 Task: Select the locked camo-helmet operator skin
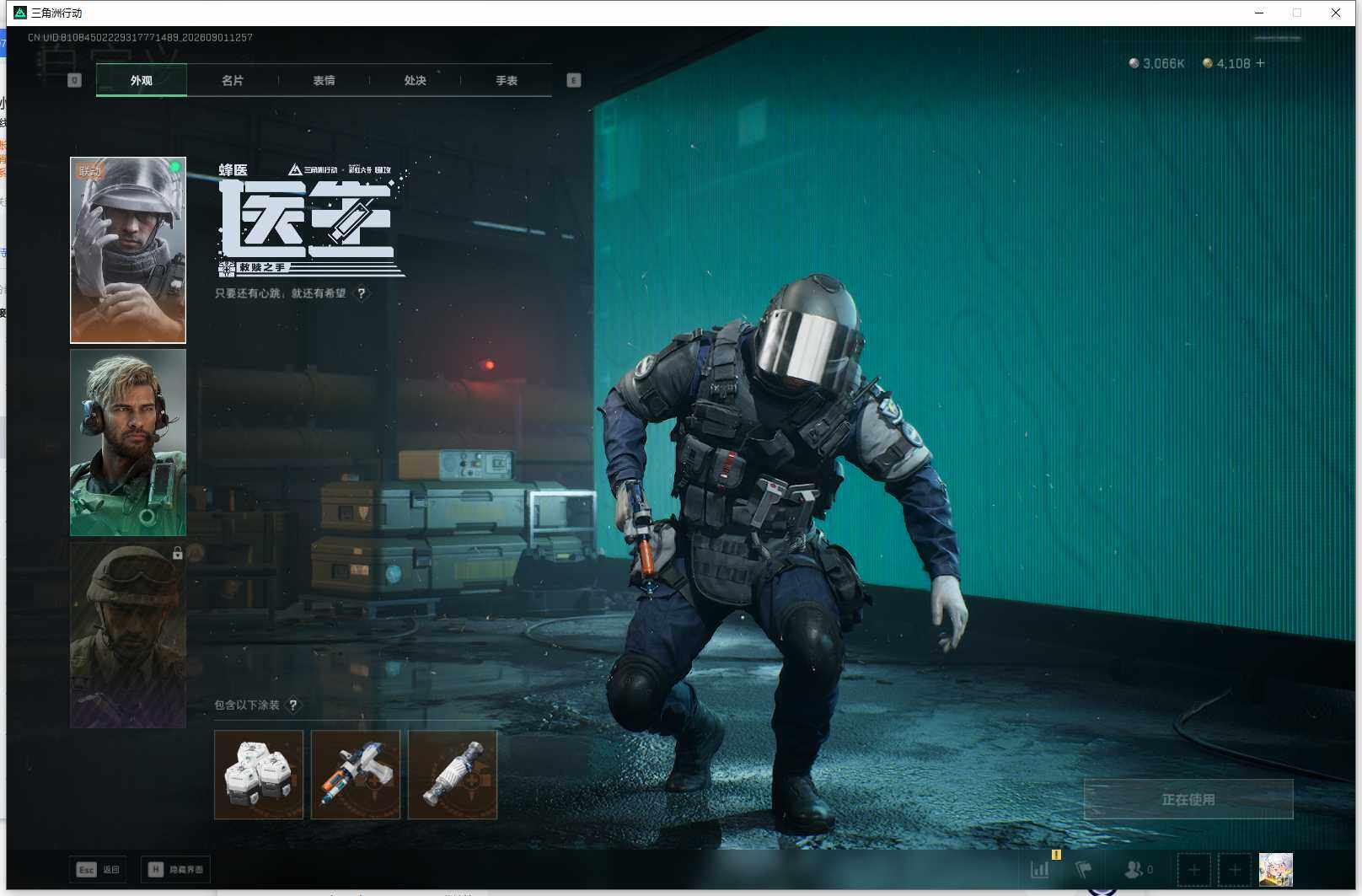point(128,635)
